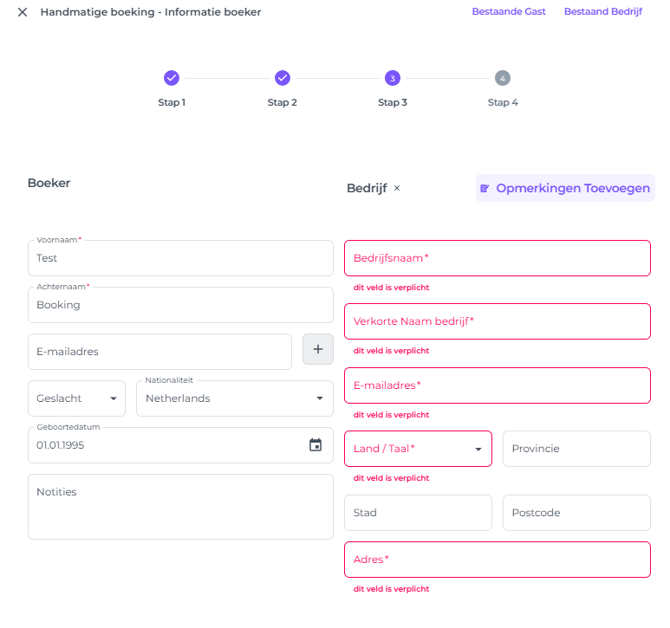Click Bestaand Bedrijf link
Viewport: 670px width, 628px height.
(602, 12)
